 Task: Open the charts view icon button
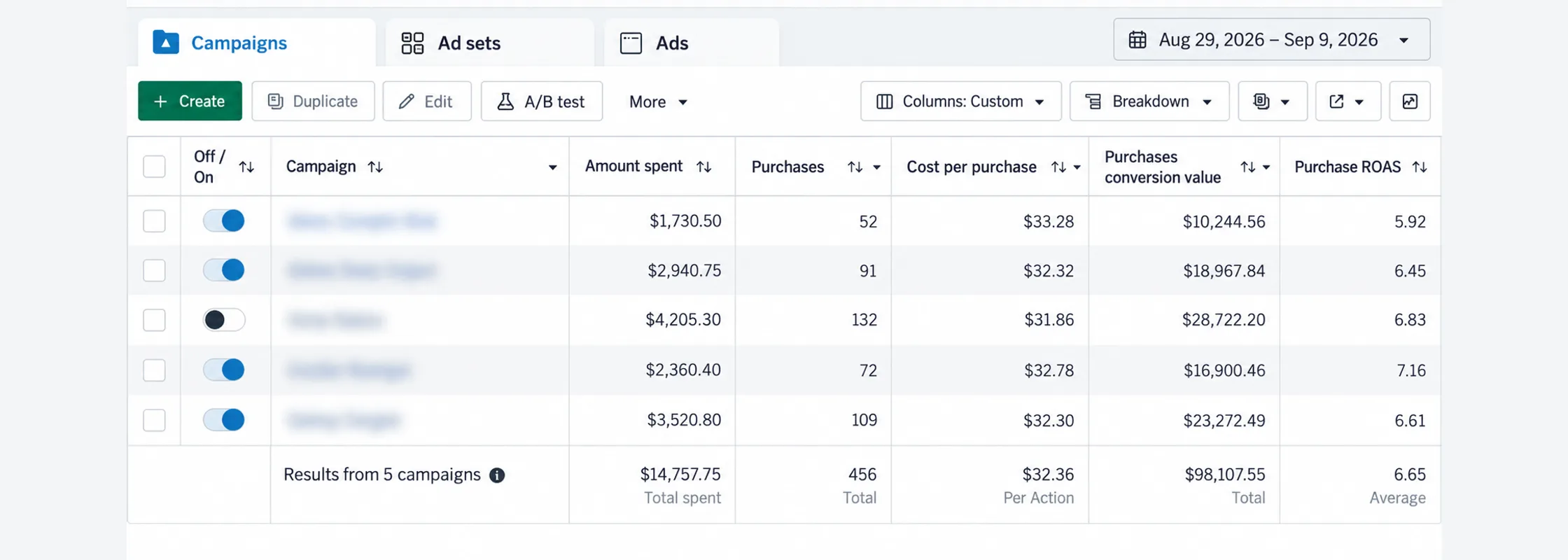tap(1410, 101)
